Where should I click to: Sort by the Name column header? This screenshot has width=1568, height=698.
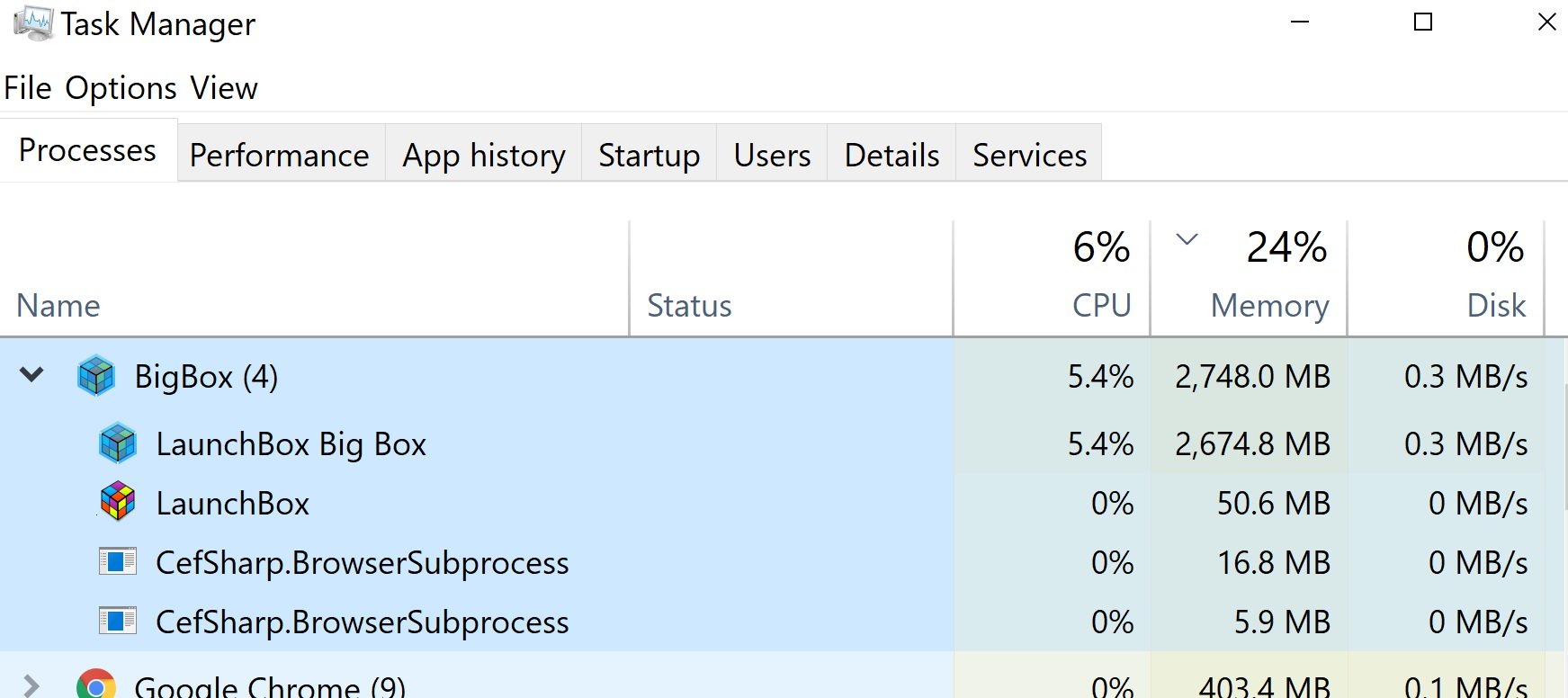click(314, 278)
